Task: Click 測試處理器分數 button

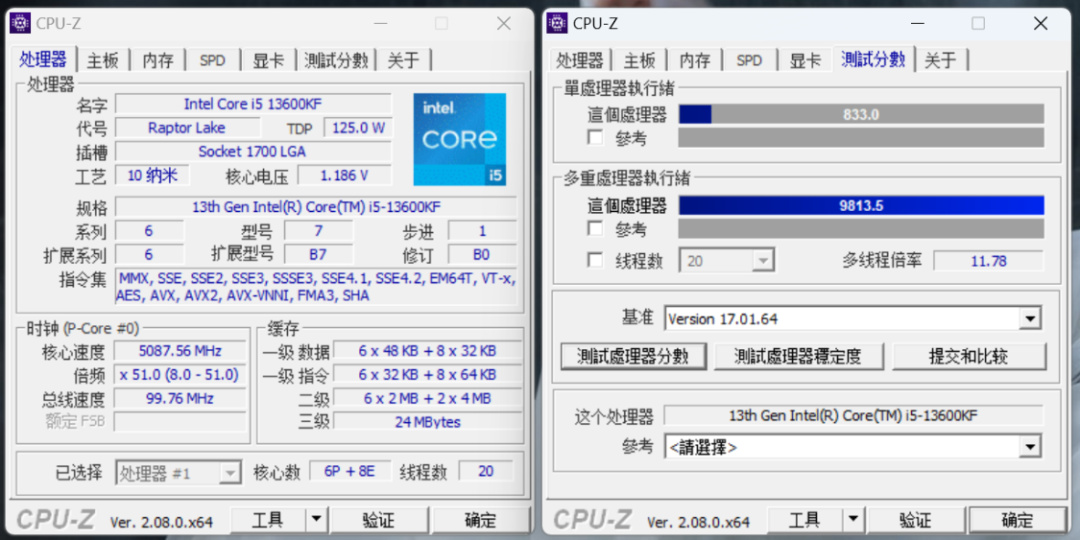Action: (632, 356)
